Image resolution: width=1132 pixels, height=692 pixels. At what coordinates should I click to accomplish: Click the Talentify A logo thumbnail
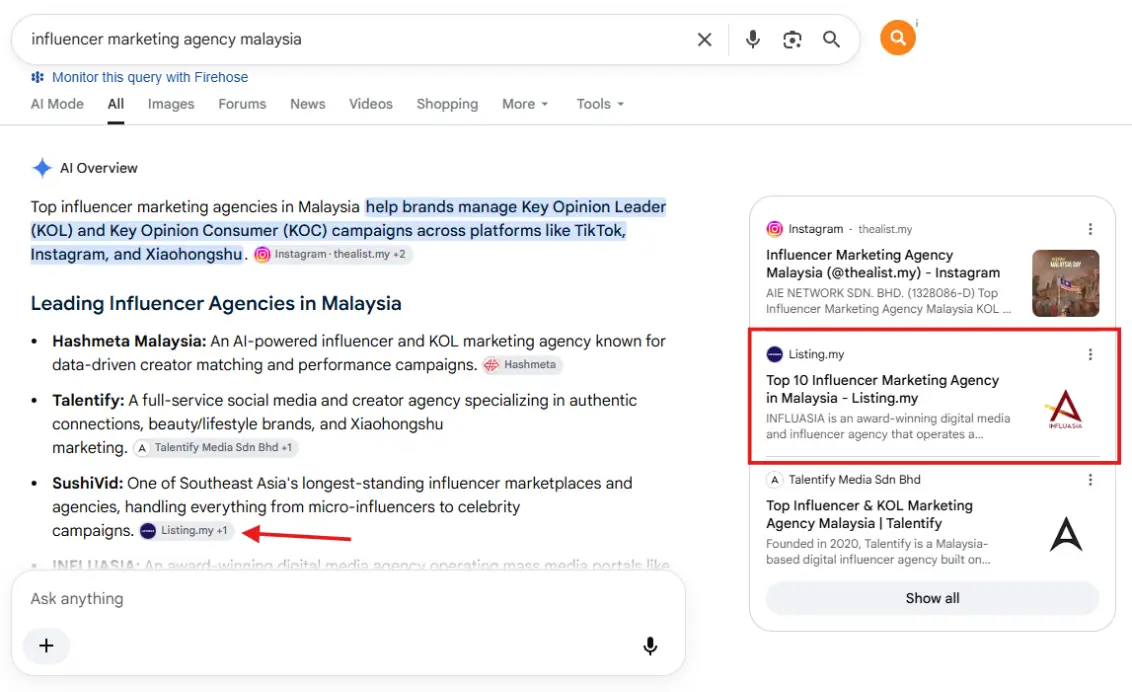click(1066, 535)
